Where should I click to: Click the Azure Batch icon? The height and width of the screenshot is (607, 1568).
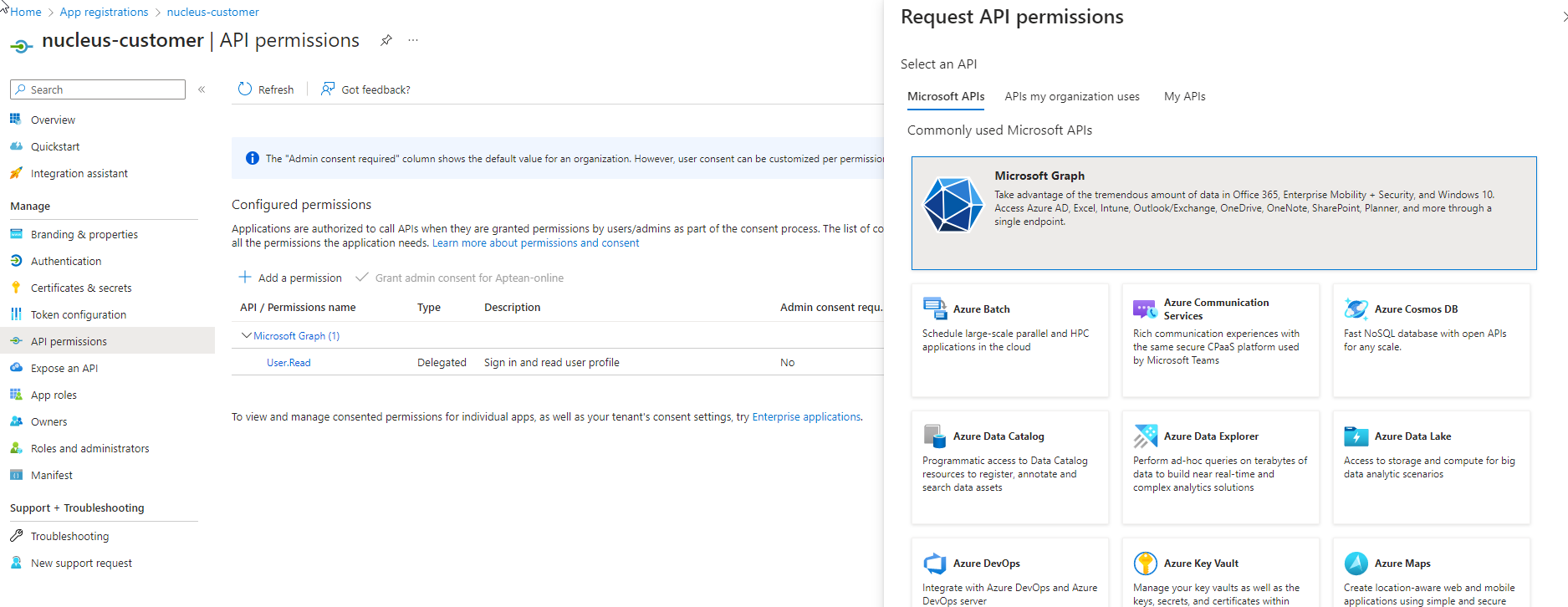tap(935, 309)
